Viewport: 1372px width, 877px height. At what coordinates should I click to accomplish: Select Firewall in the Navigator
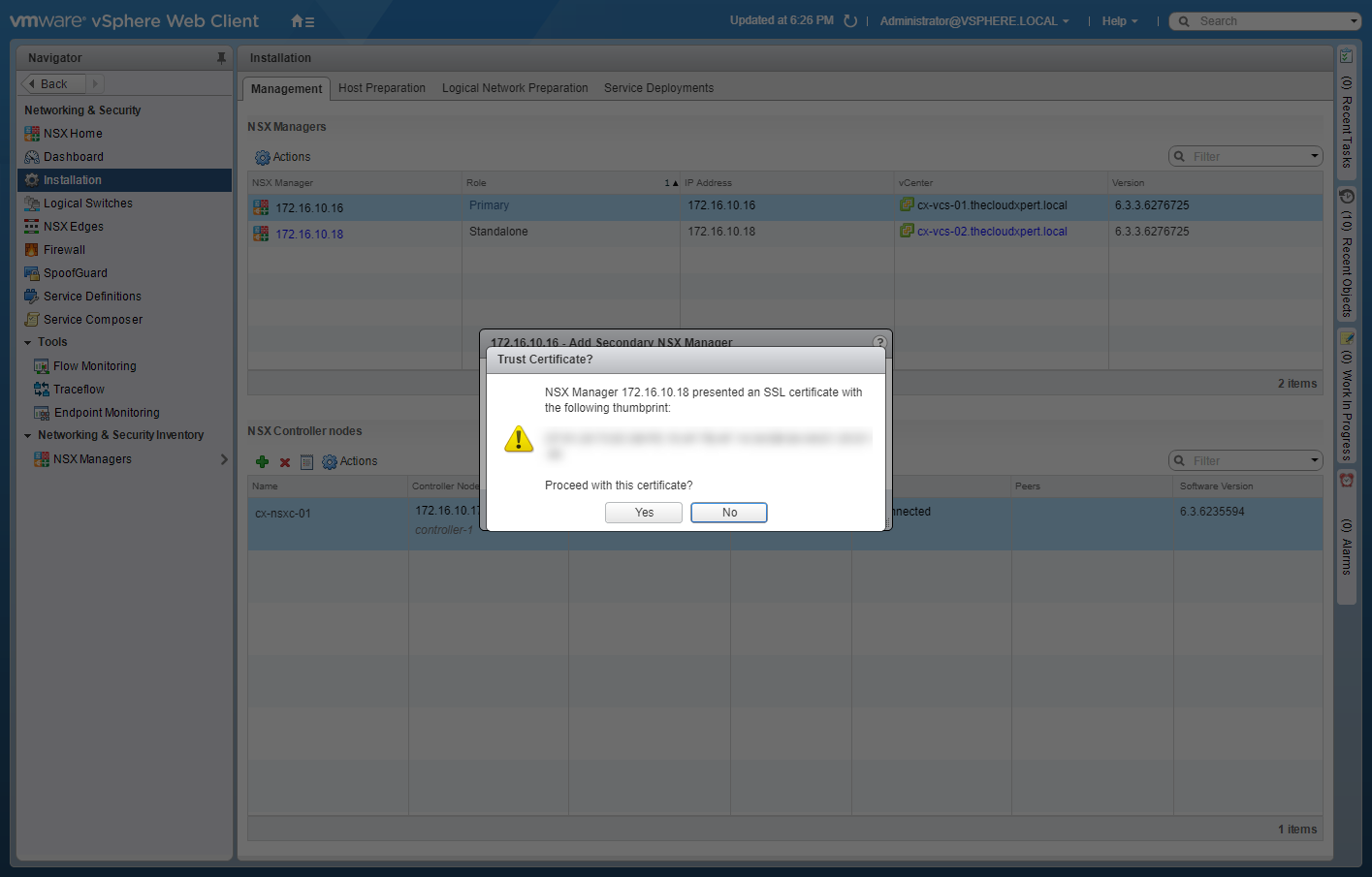[64, 250]
